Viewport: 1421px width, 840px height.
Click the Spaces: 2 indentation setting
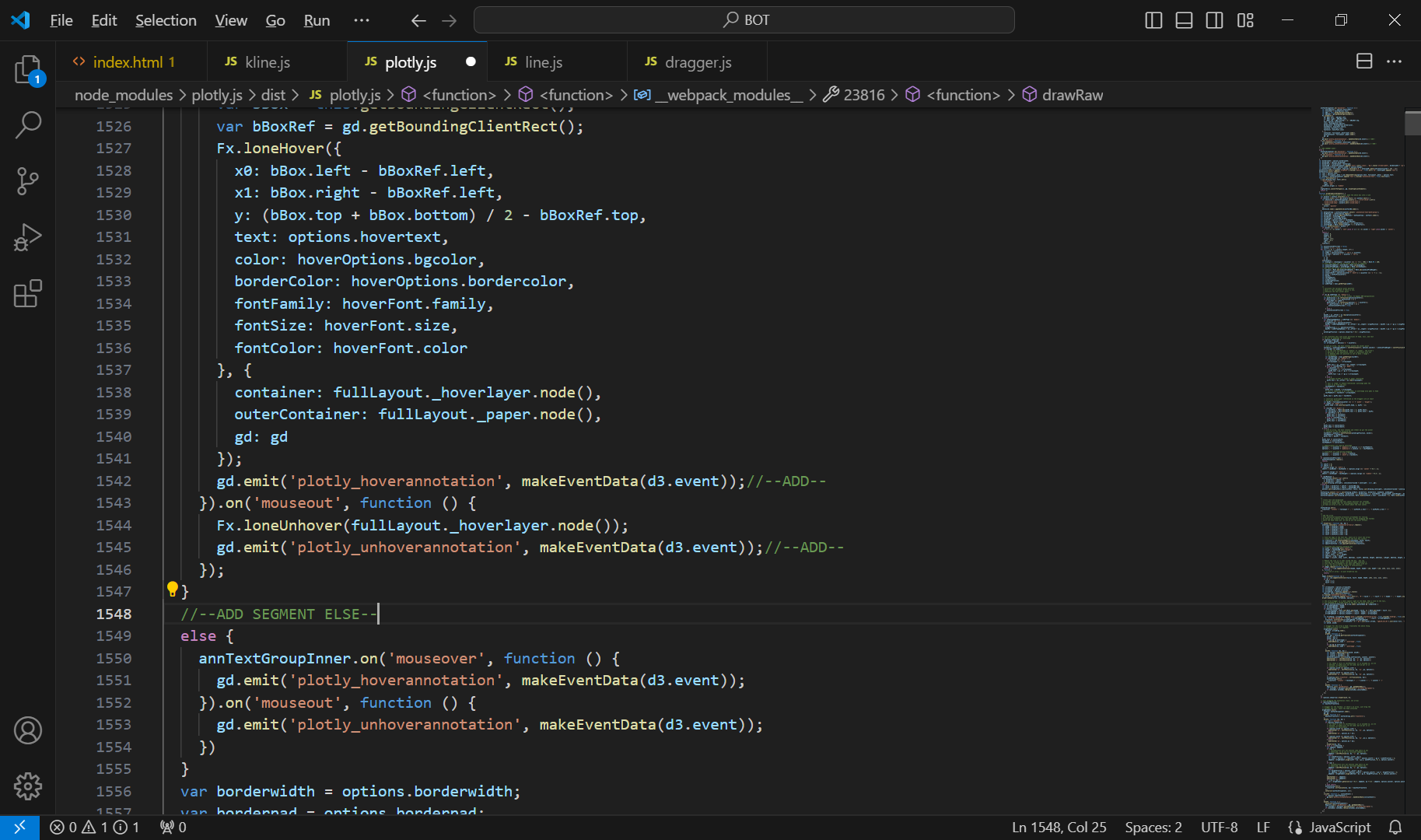[1153, 828]
